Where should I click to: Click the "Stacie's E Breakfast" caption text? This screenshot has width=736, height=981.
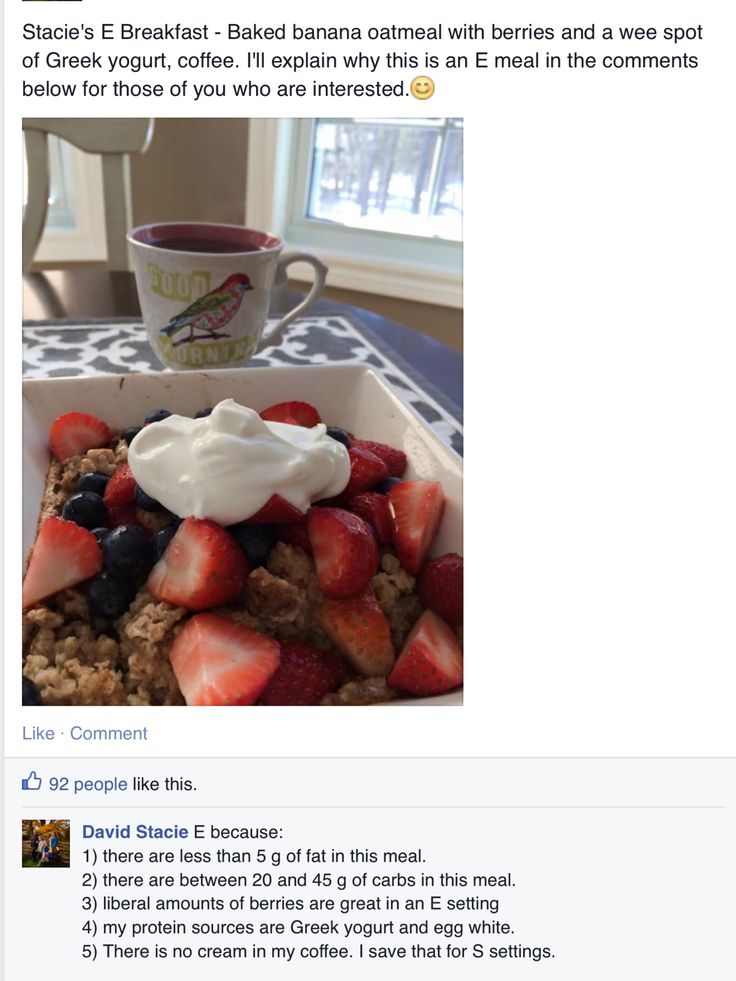116,33
